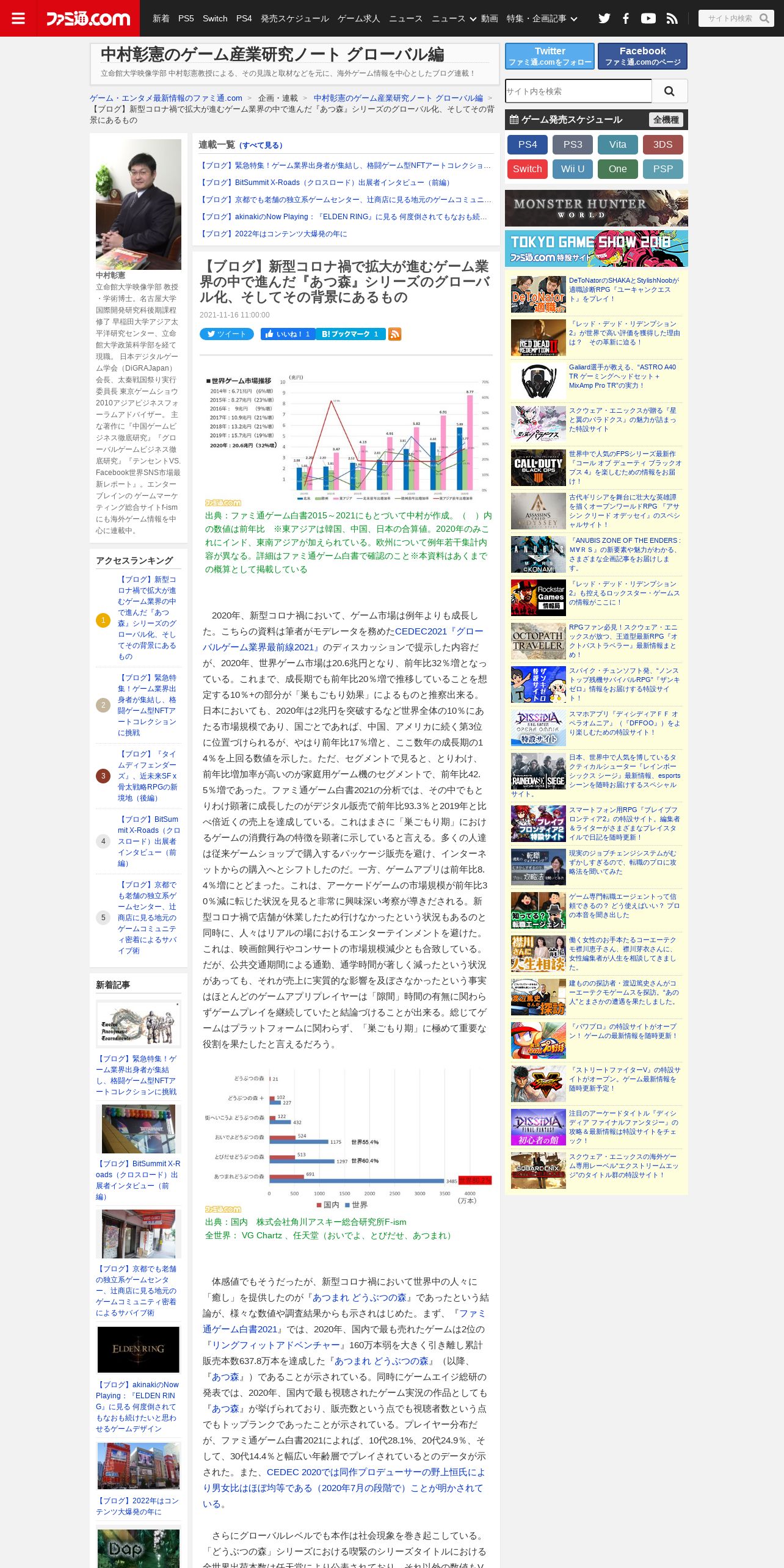The width and height of the screenshot is (784, 1568).
Task: Open the CEDEC2021 グローバルゲーム業界最前線 link
Action: (x=343, y=639)
